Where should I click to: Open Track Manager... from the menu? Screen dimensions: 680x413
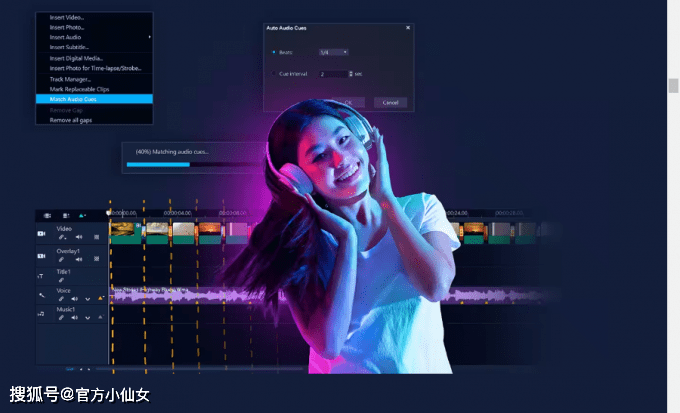pos(94,79)
